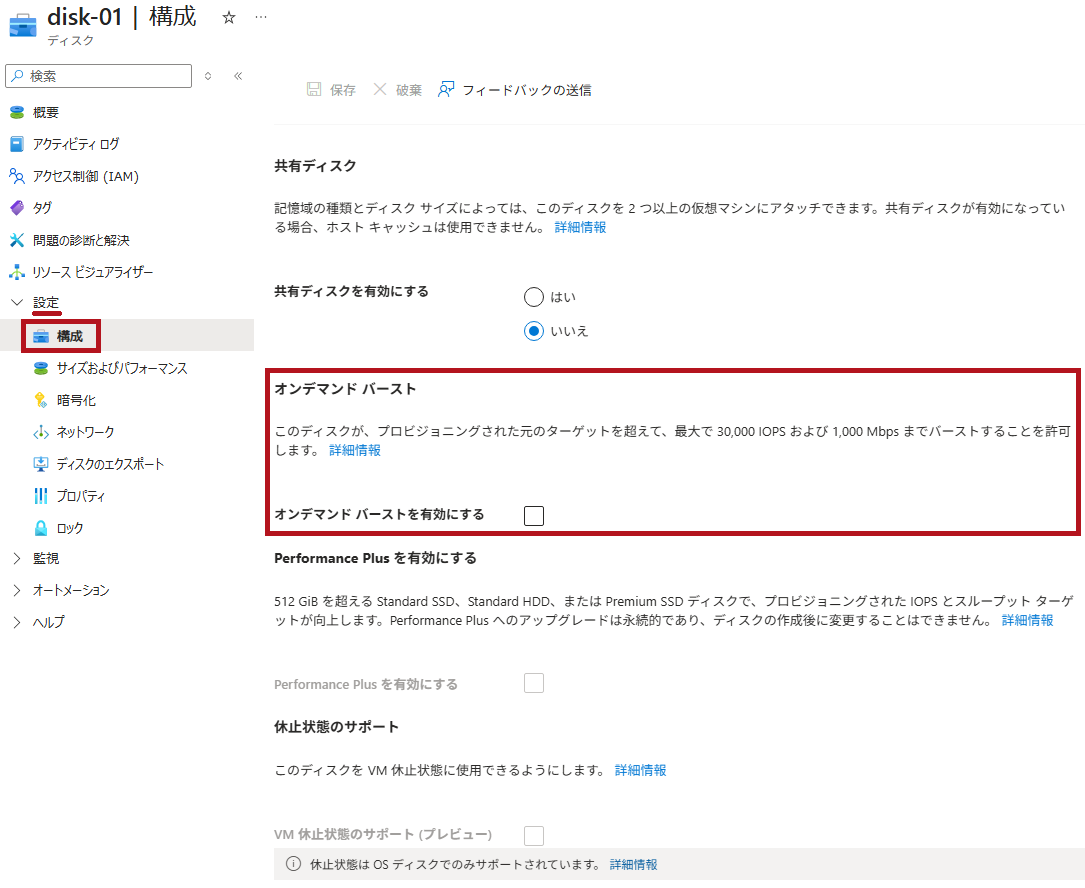Image resolution: width=1085 pixels, height=888 pixels.
Task: Enable the オンデマンド バースト checkbox
Action: click(x=534, y=516)
